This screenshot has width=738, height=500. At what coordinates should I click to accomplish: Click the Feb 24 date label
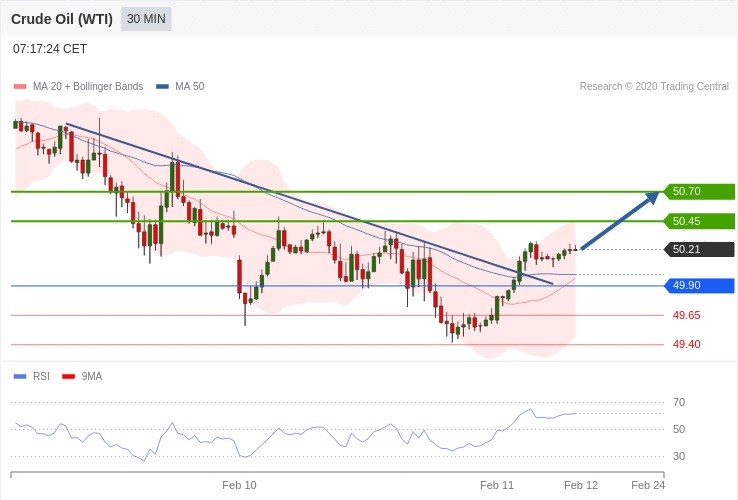pos(648,485)
